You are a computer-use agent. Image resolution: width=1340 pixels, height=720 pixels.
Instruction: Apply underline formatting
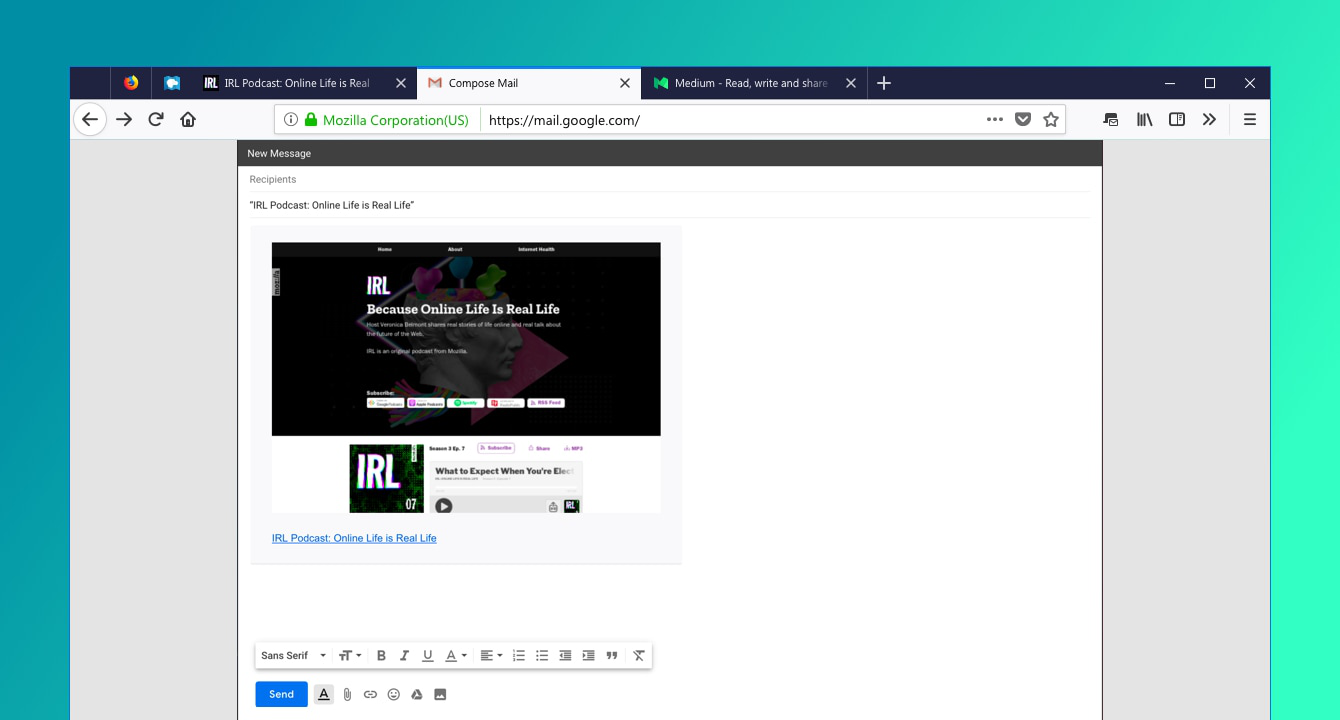pos(427,655)
